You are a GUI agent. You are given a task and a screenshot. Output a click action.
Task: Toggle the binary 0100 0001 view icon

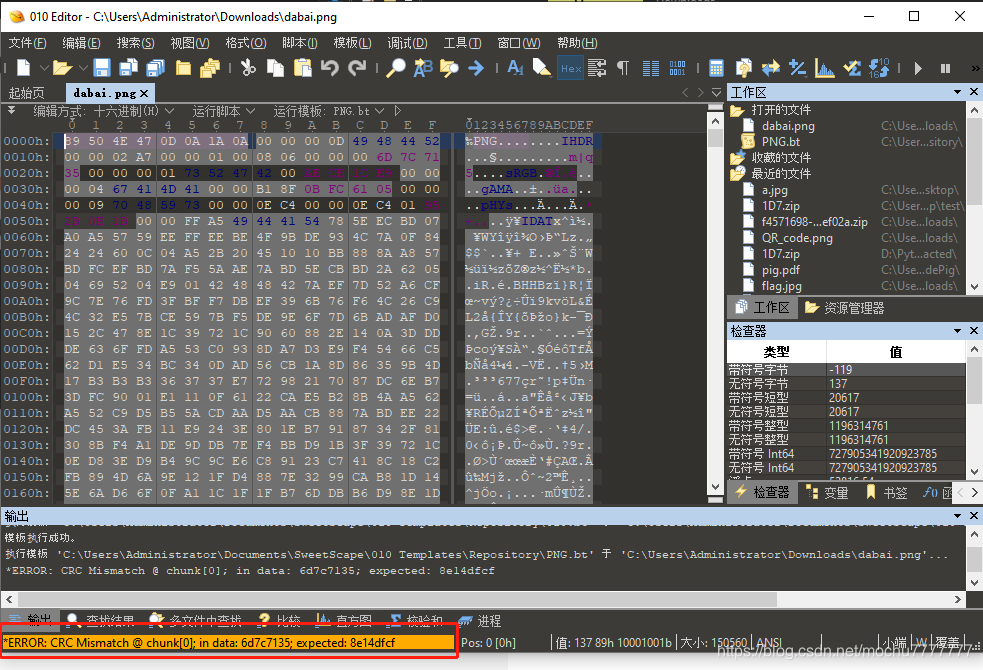click(677, 68)
